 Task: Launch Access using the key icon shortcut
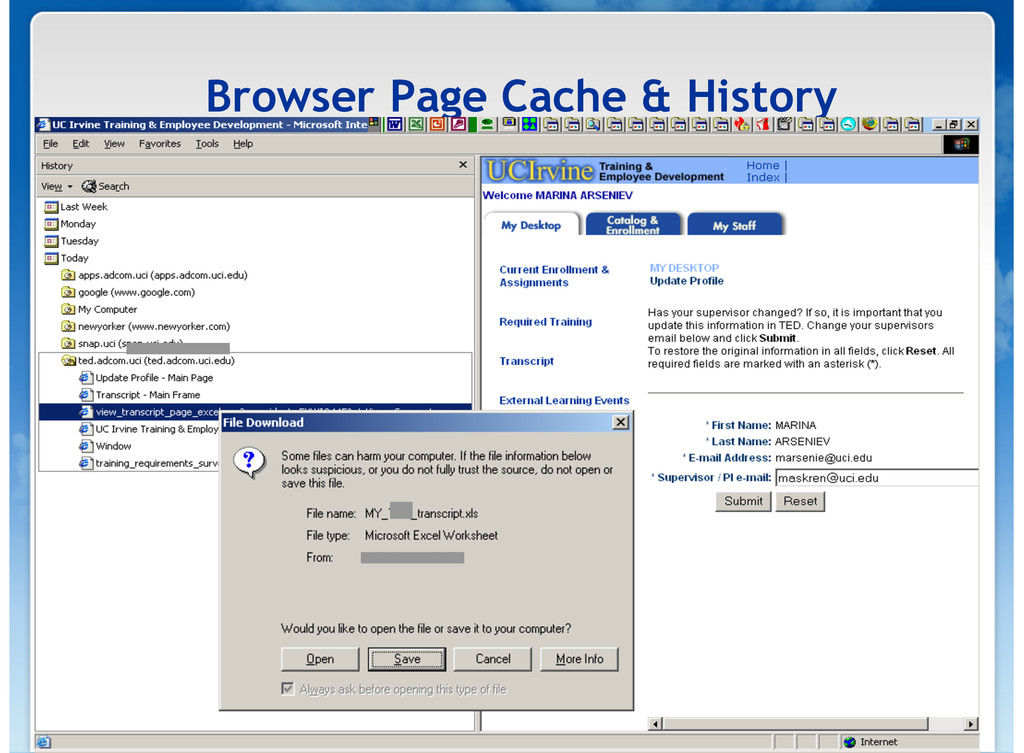click(458, 124)
